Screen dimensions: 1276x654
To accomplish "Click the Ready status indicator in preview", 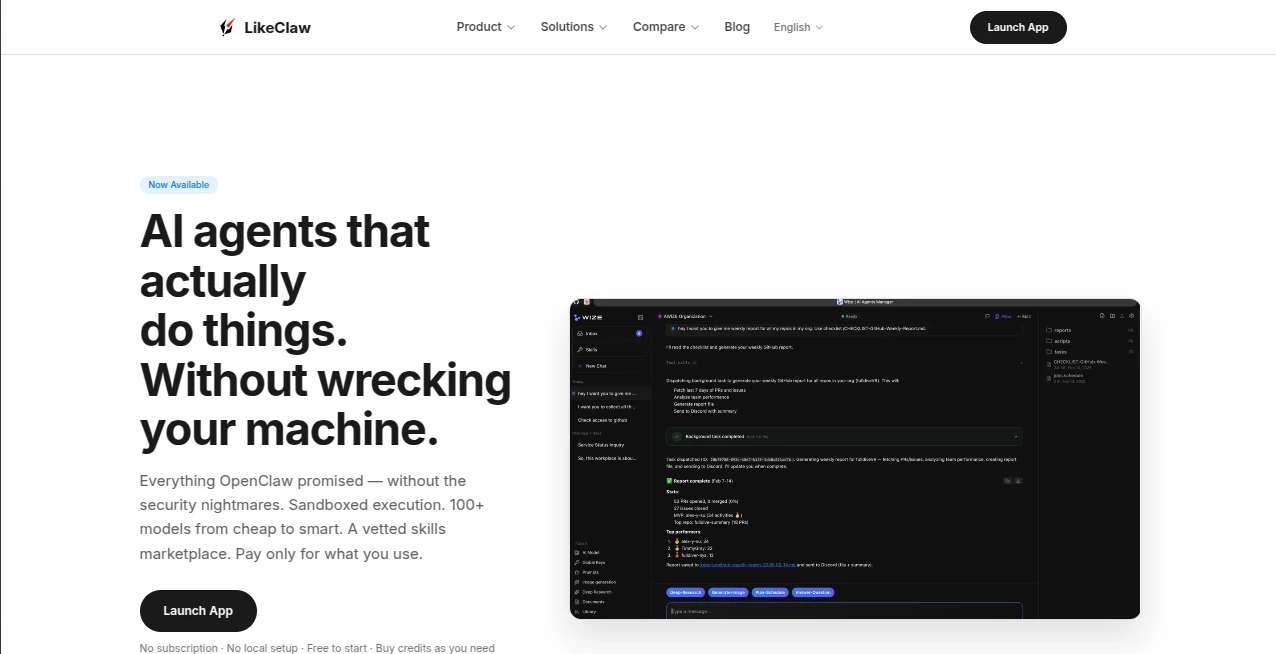I will [850, 316].
